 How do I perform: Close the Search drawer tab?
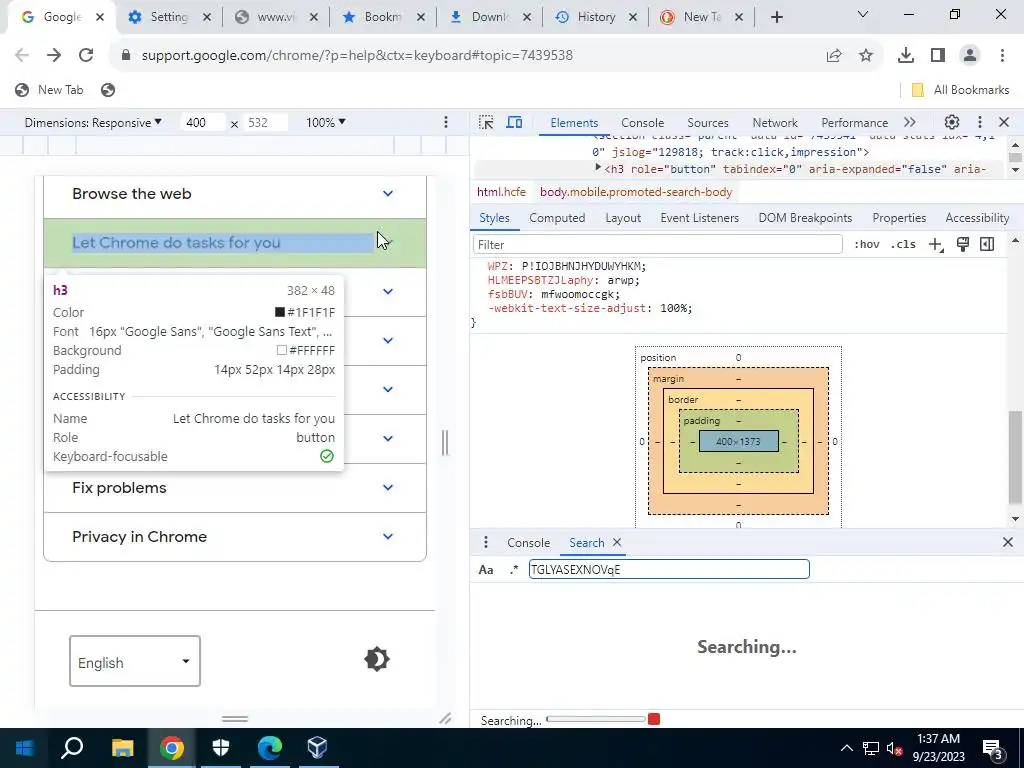616,542
